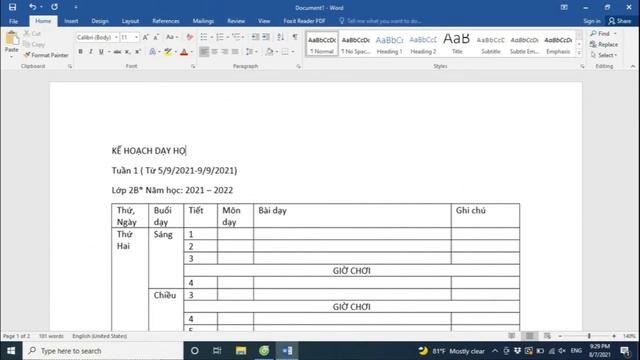Switch to Read Mode view in status bar
Image resolution: width=640 pixels, height=360 pixels.
[511, 336]
